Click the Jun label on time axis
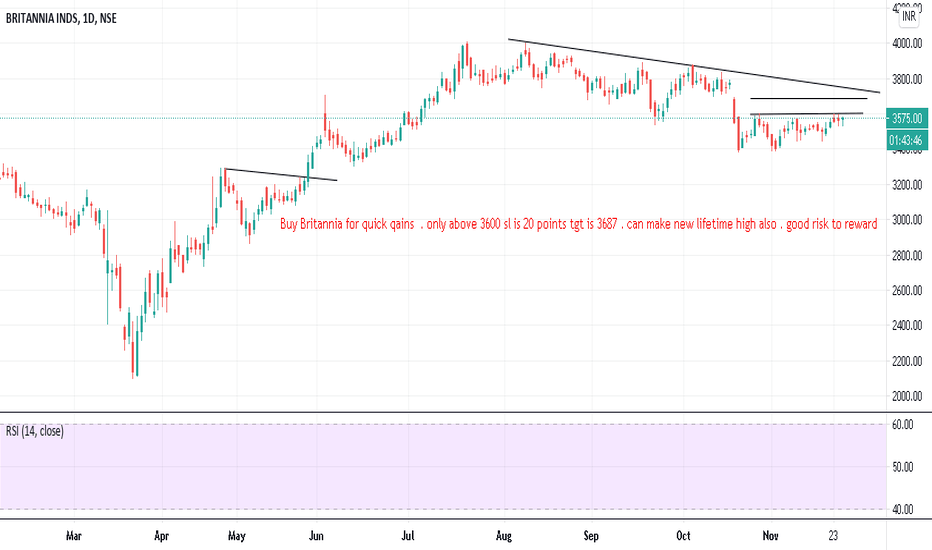Viewport: 932px width, 550px height. (x=316, y=536)
